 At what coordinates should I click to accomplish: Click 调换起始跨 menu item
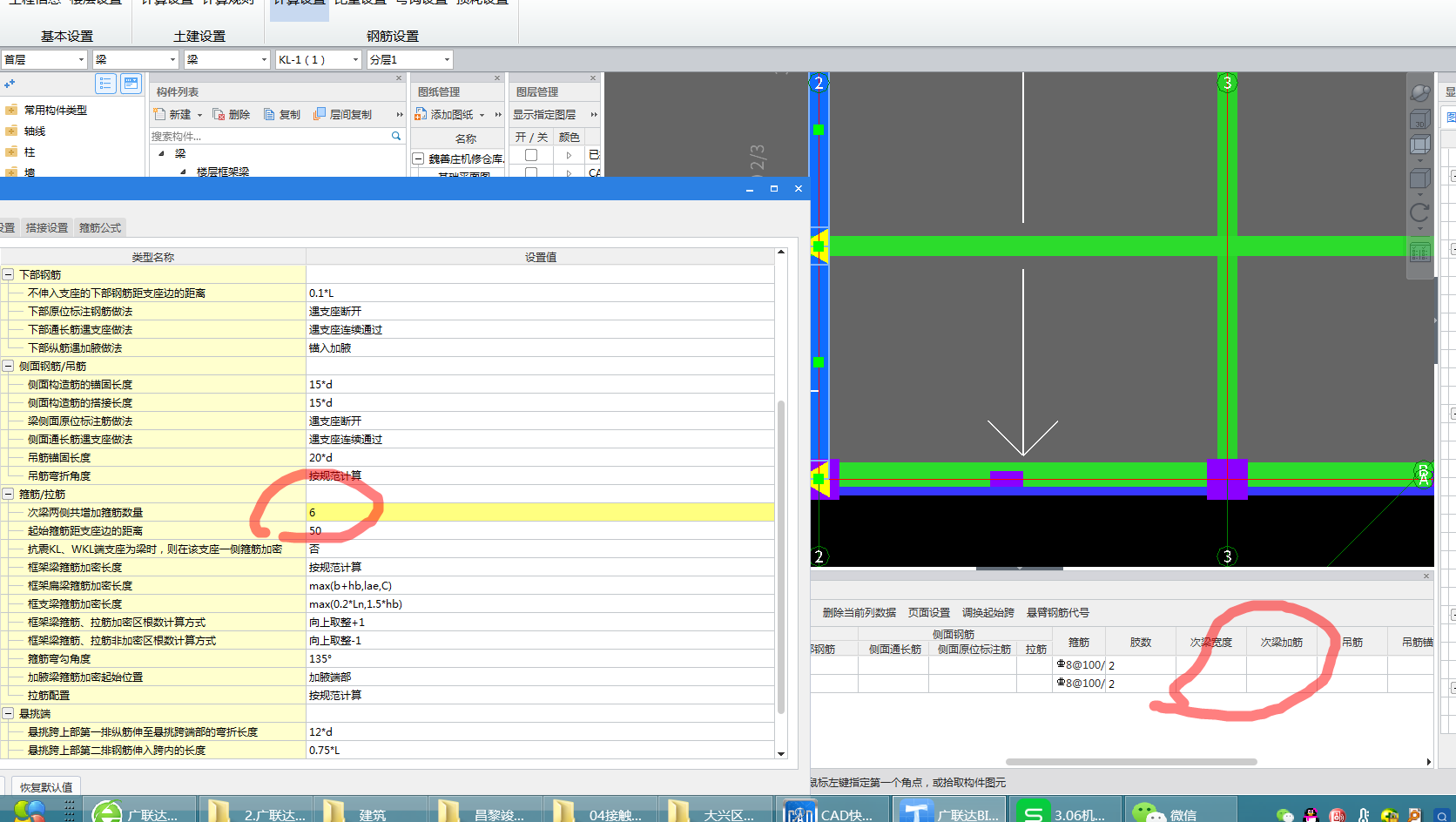click(x=988, y=612)
